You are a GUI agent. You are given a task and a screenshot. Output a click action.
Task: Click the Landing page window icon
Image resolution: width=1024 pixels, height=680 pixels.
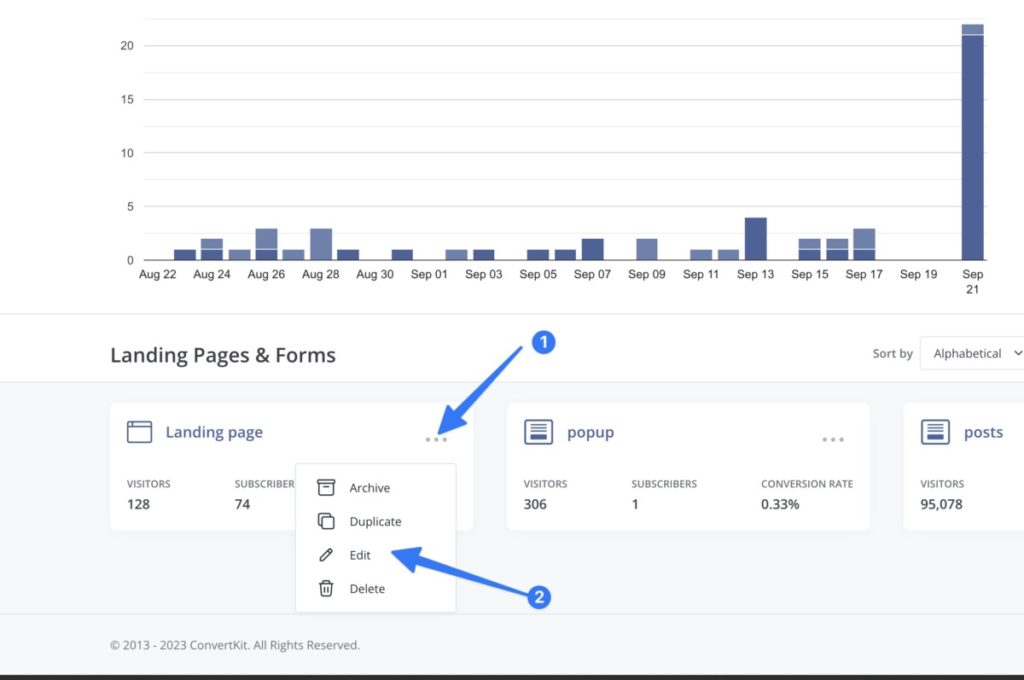[139, 432]
